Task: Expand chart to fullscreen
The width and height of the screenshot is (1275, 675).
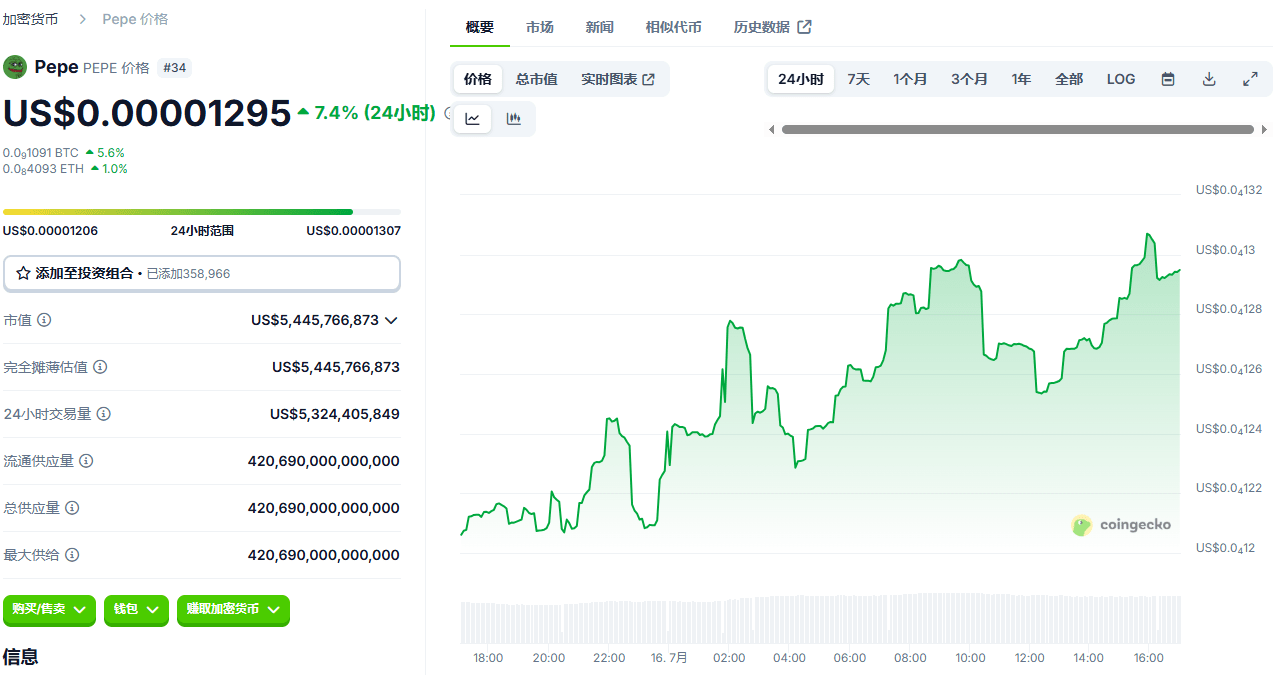Action: pos(1250,79)
